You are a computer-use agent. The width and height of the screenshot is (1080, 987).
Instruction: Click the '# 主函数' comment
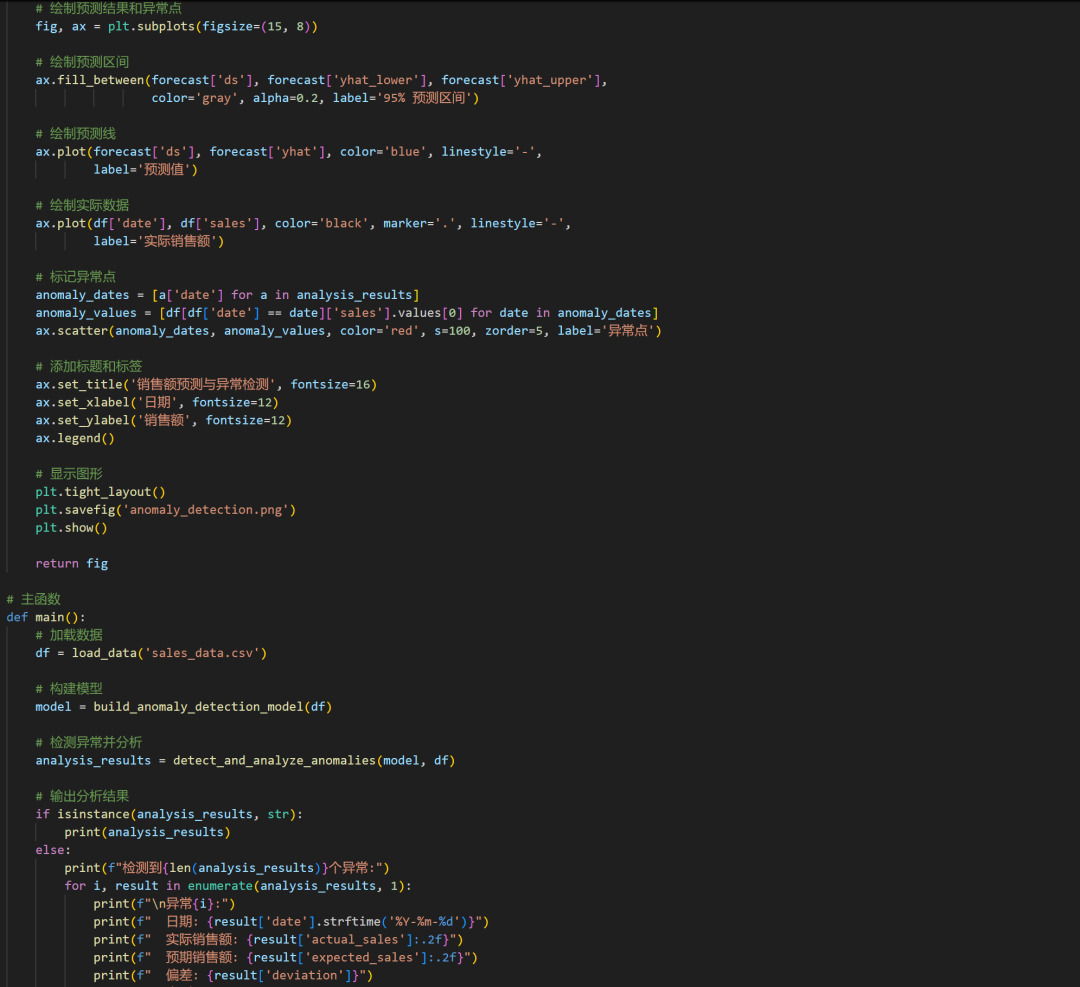pyautogui.click(x=34, y=599)
